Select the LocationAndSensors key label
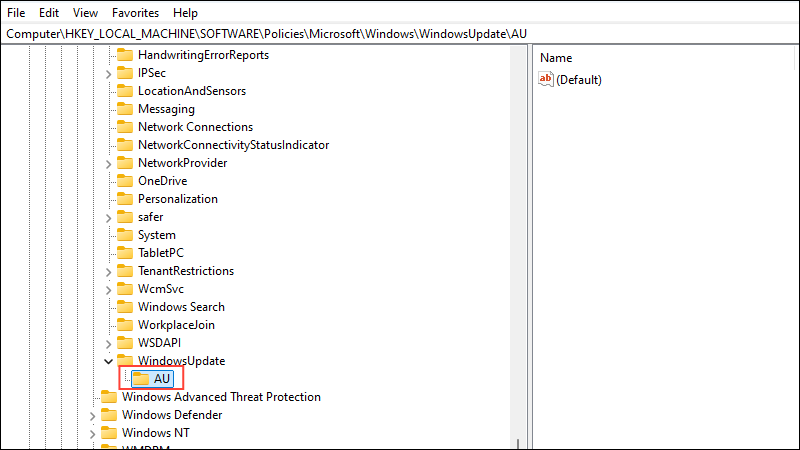Viewport: 800px width, 450px height. [x=192, y=91]
